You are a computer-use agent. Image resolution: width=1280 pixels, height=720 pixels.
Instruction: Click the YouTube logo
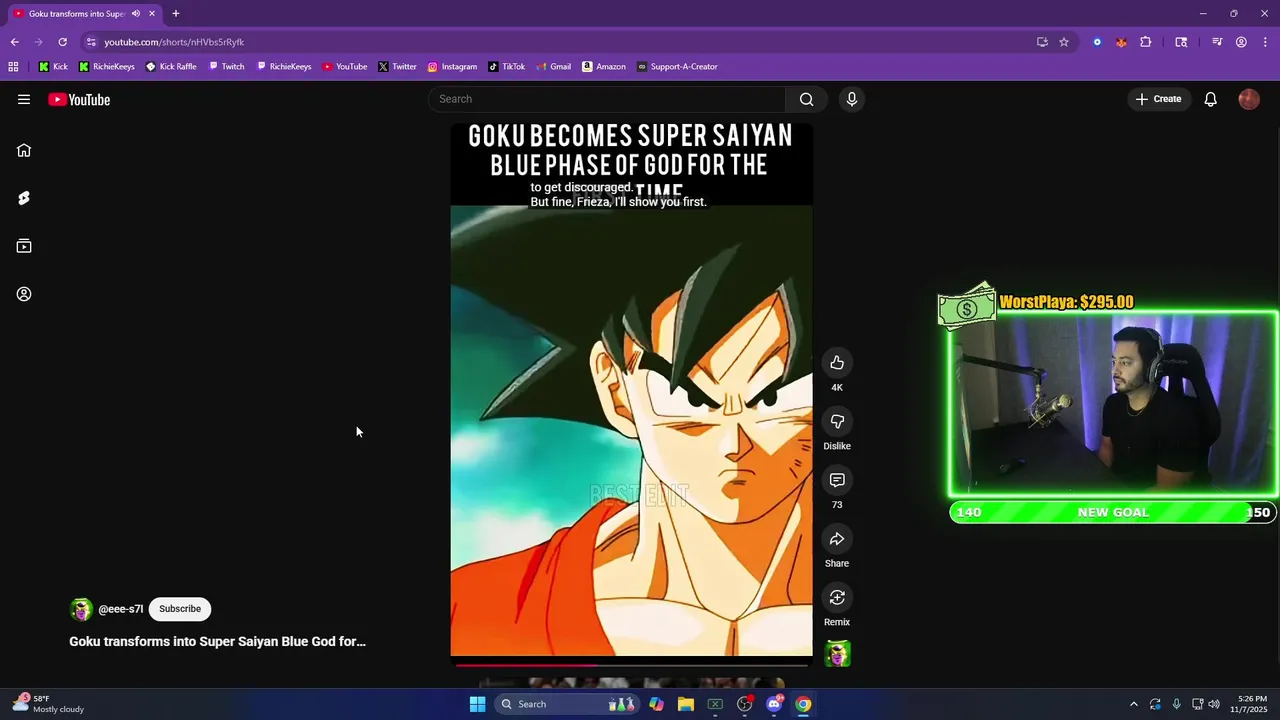point(79,99)
